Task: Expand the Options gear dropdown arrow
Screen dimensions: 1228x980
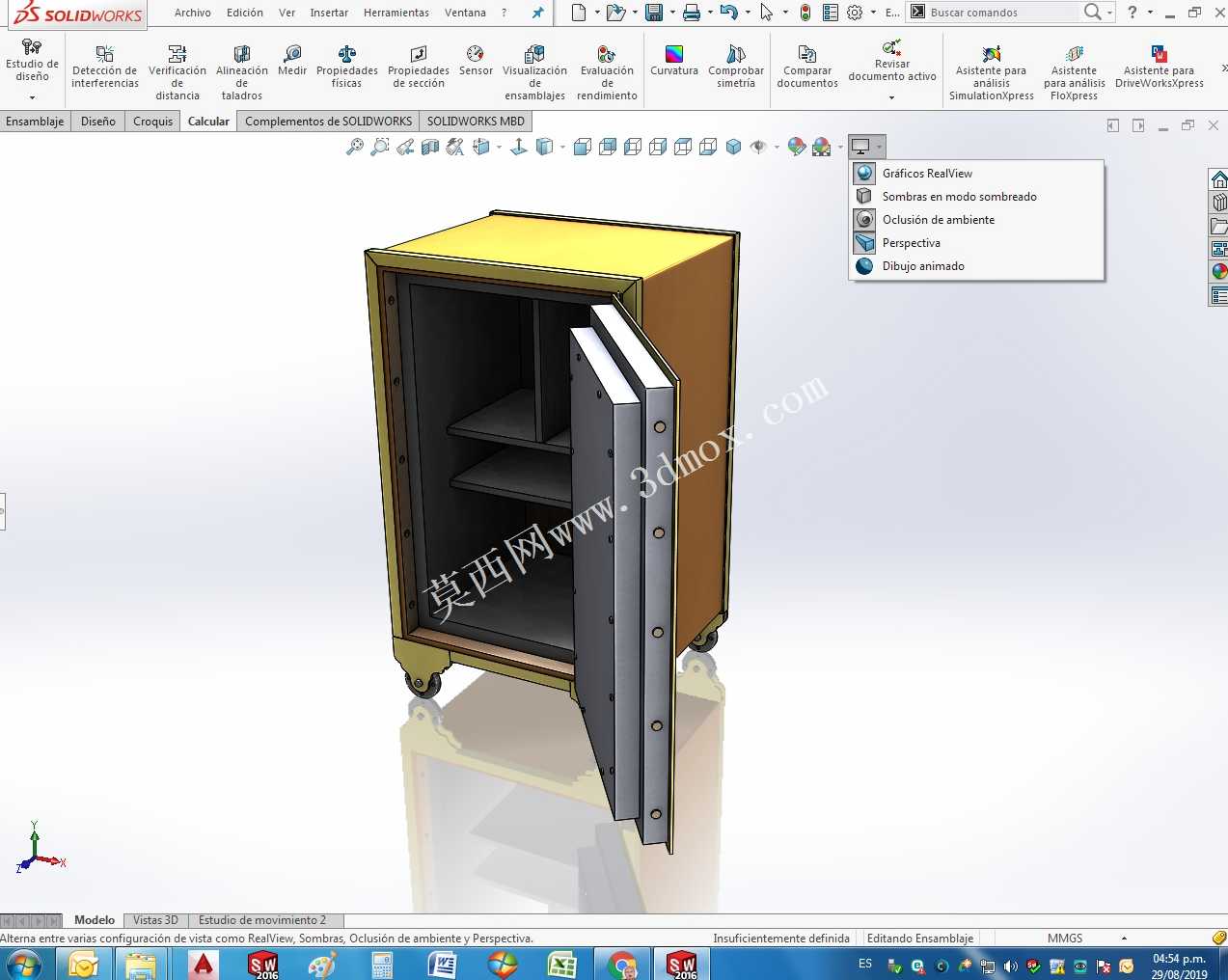Action: [873, 13]
